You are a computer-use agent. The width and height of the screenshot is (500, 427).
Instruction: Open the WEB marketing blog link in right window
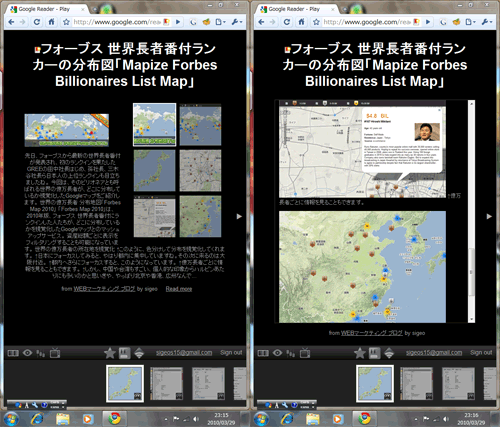coord(371,333)
